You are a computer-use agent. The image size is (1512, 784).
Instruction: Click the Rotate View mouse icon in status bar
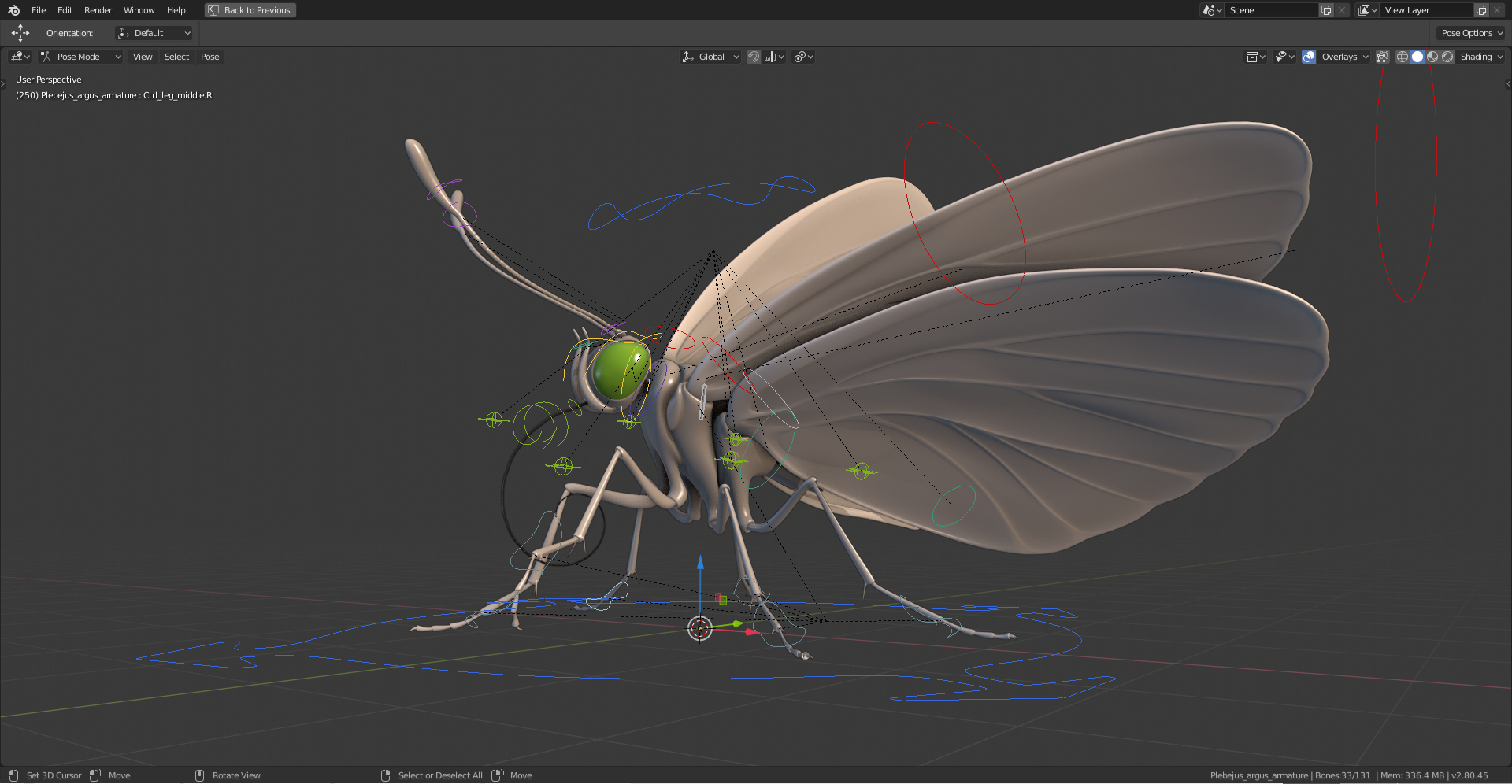(x=199, y=775)
